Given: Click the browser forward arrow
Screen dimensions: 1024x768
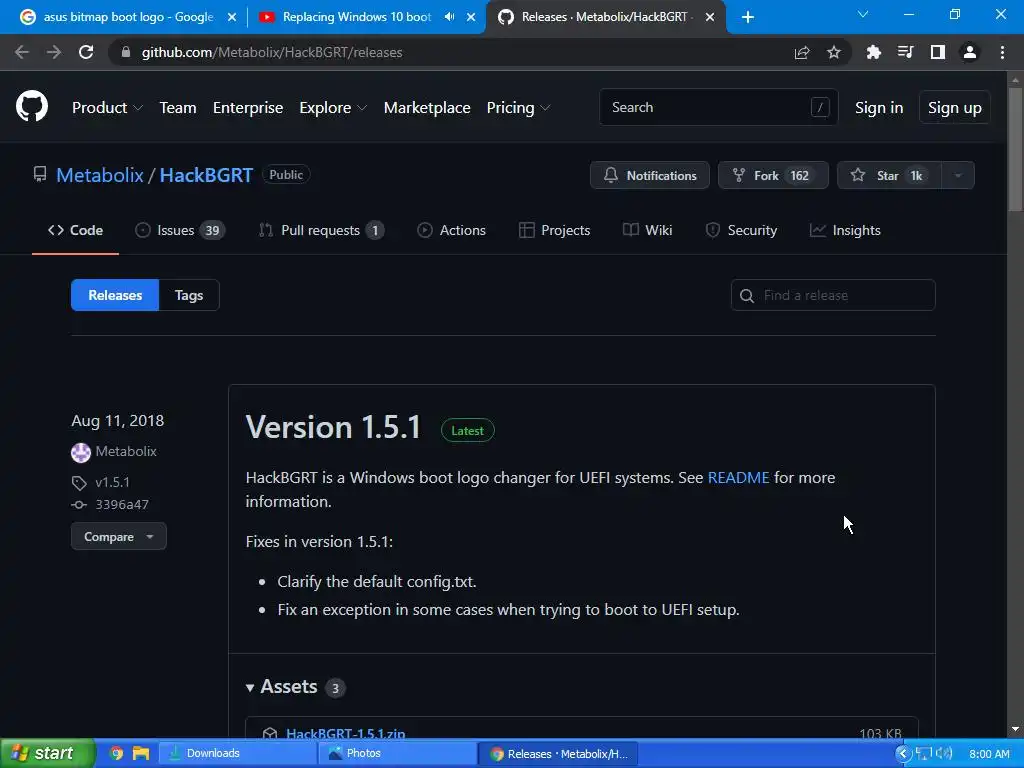Looking at the screenshot, I should click(54, 52).
